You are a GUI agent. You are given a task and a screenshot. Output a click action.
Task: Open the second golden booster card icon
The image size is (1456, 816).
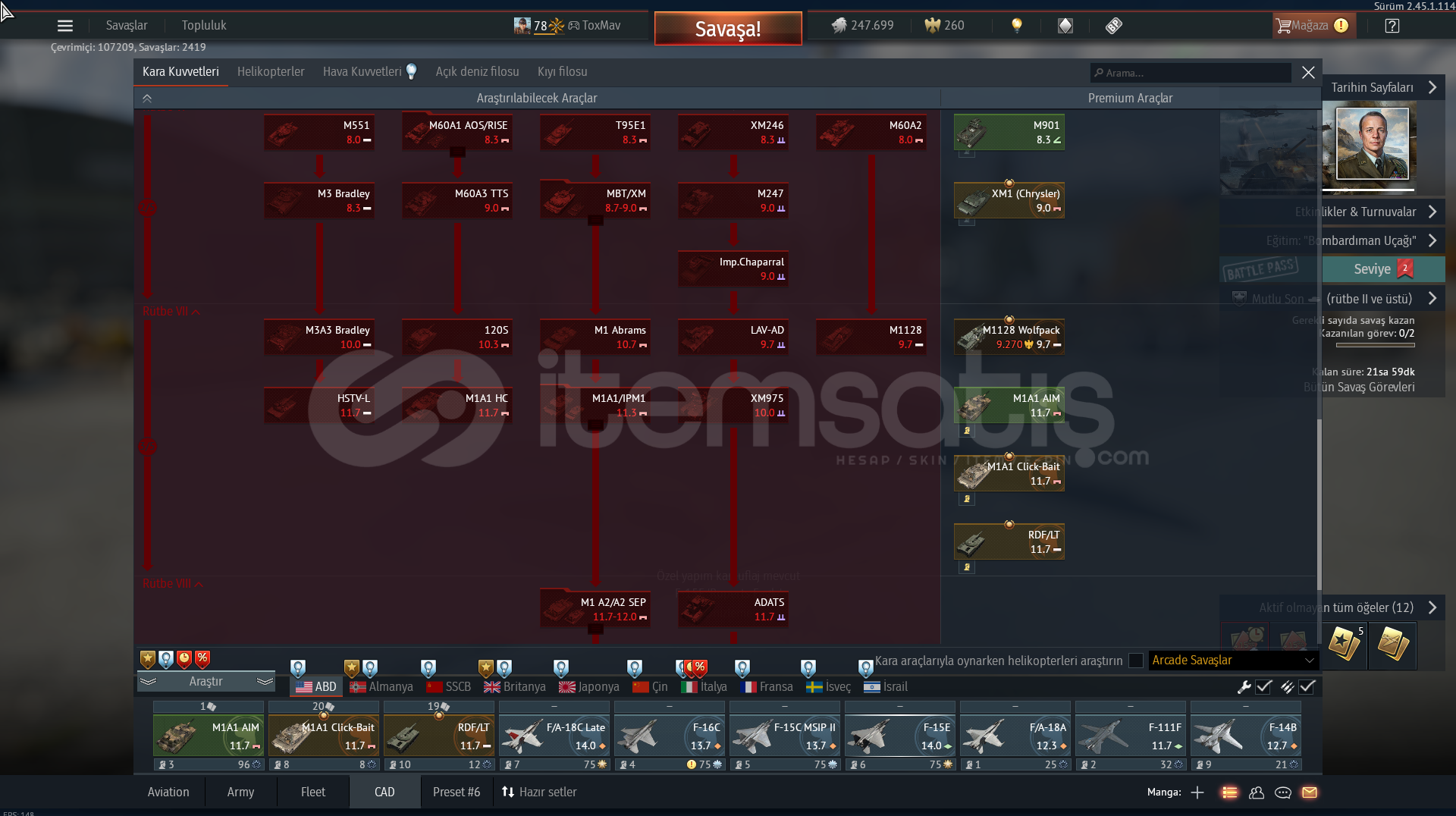tap(1392, 645)
